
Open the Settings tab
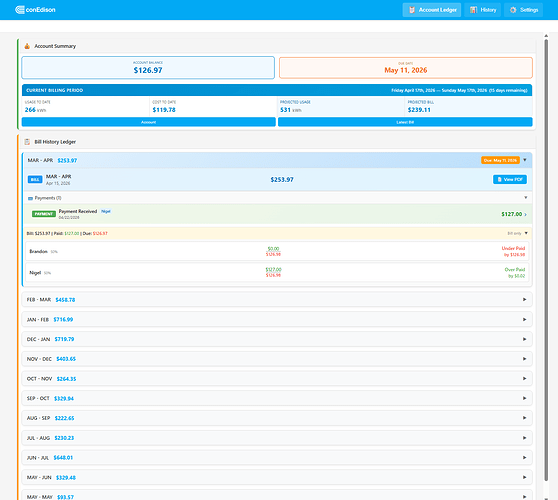(523, 10)
